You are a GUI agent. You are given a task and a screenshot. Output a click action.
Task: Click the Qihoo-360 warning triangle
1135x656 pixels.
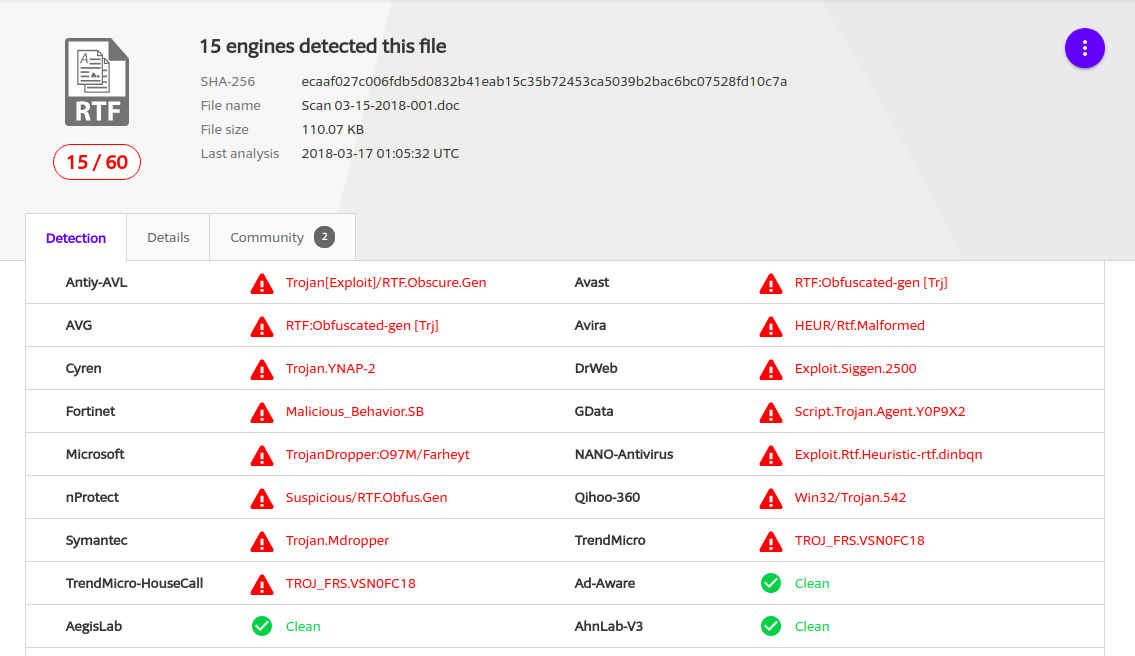coord(771,498)
